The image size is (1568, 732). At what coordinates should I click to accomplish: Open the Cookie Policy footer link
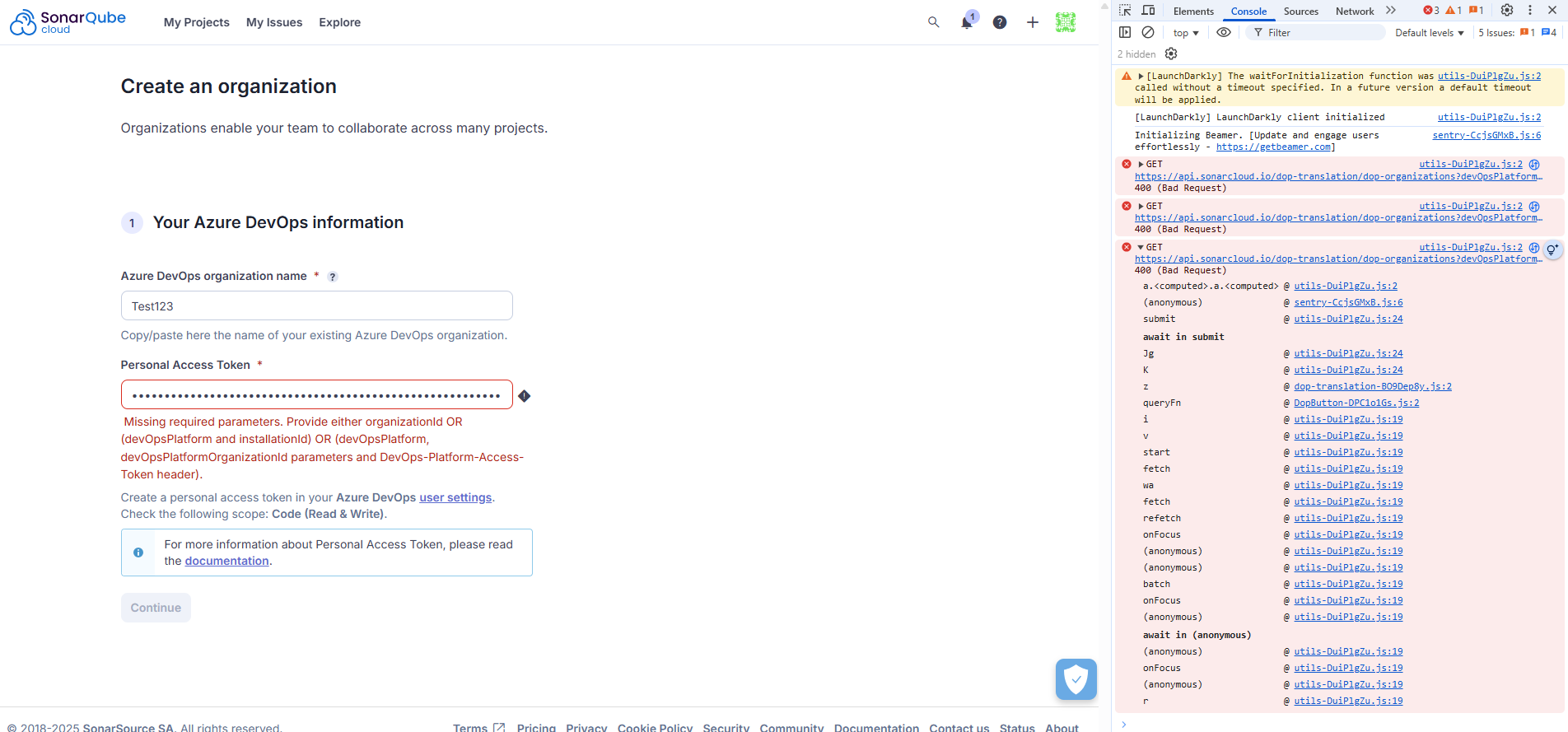pyautogui.click(x=656, y=728)
